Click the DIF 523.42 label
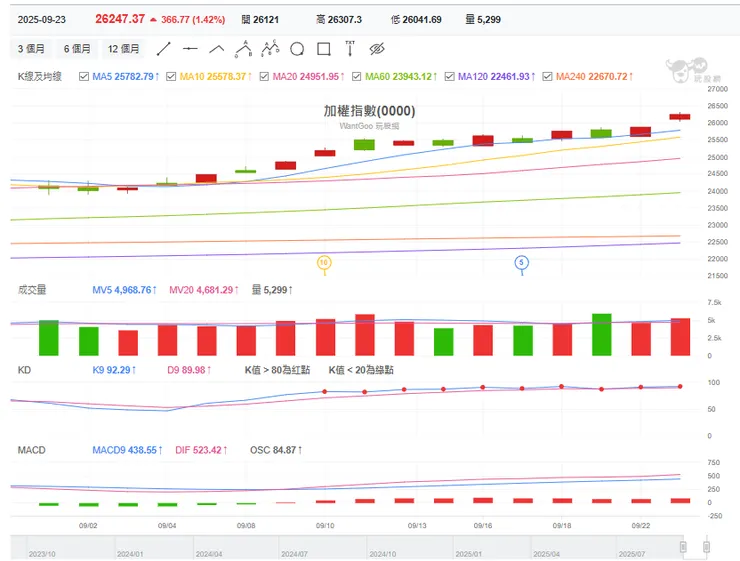740x561 pixels. click(202, 451)
